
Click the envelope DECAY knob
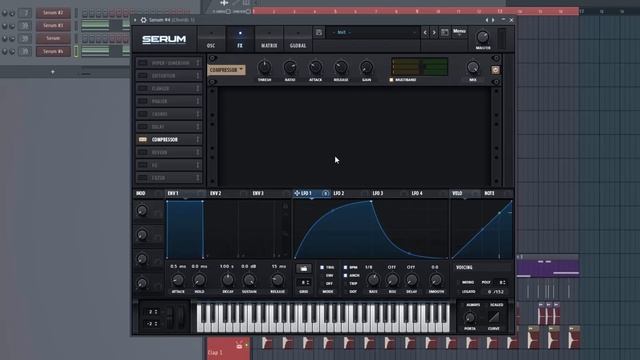pyautogui.click(x=228, y=280)
